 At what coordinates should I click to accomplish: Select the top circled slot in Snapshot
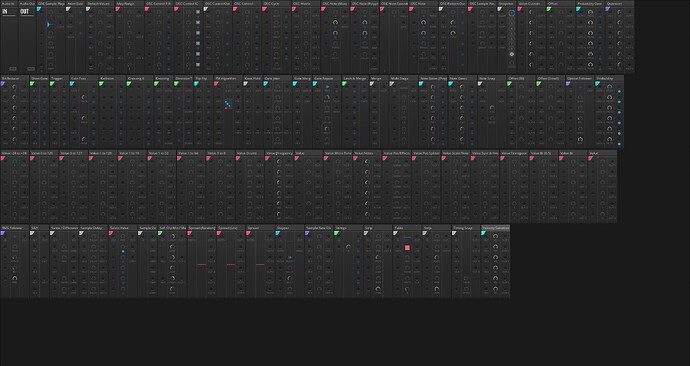511,13
